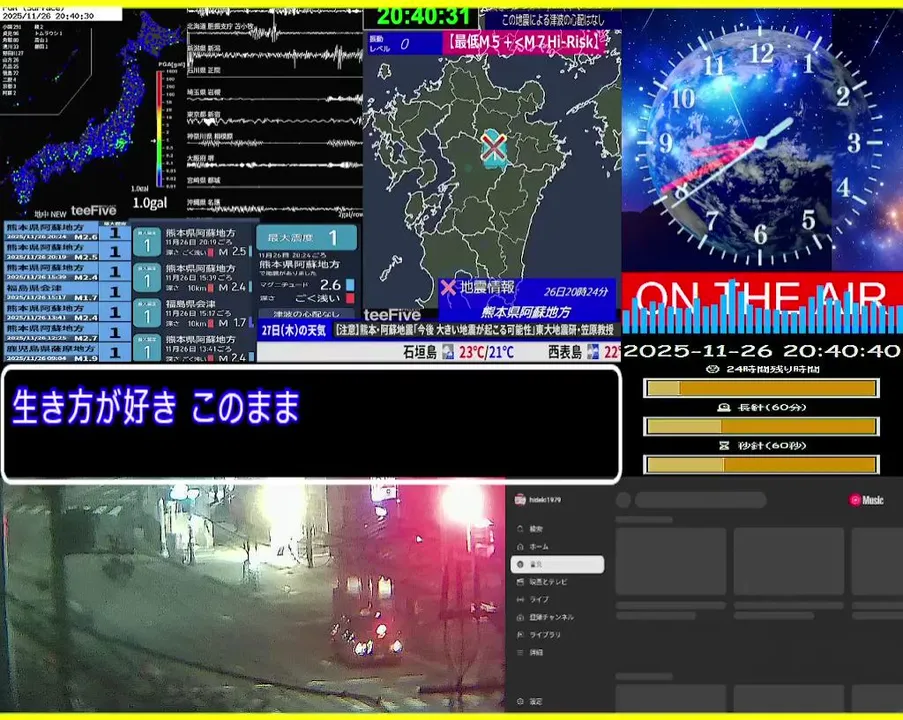Click intensity 1 badge for 13:41 quake
Viewport: 903px width, 720px height.
click(x=147, y=348)
